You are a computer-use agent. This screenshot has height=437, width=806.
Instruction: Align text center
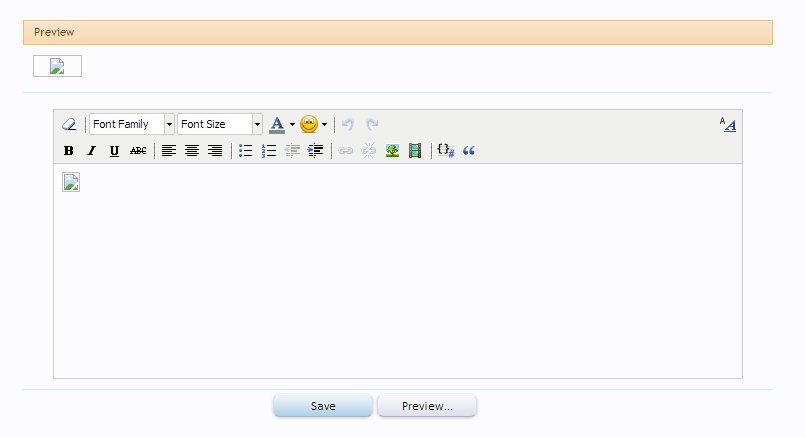(192, 151)
